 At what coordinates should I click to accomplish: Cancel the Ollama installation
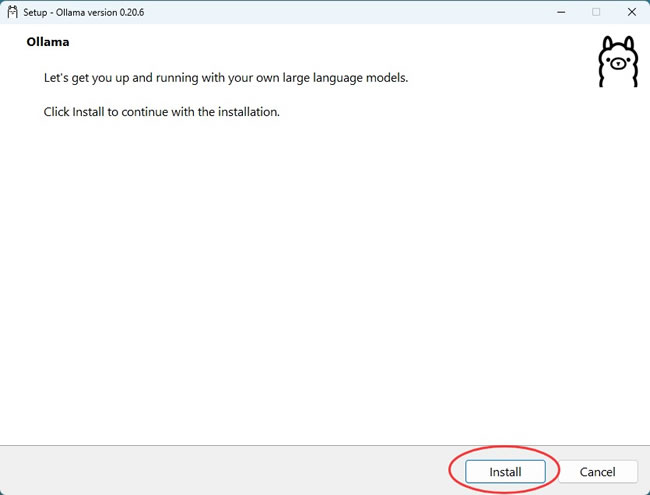(x=597, y=471)
